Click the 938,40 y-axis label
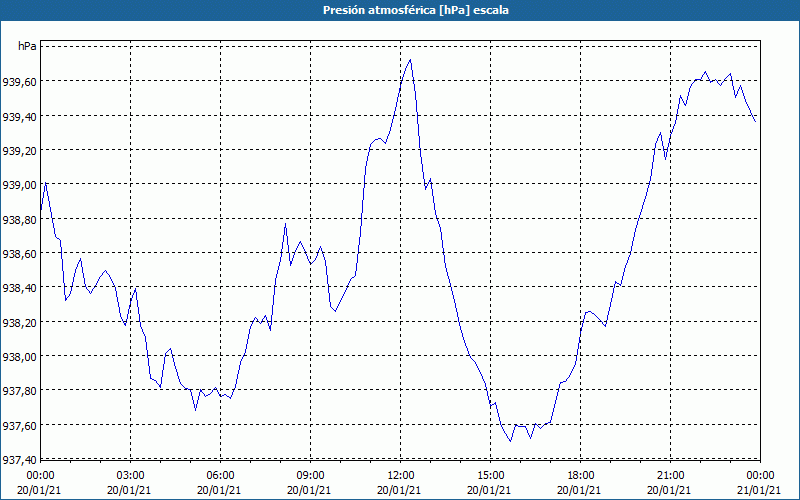The width and height of the screenshot is (800, 500). click(x=19, y=288)
